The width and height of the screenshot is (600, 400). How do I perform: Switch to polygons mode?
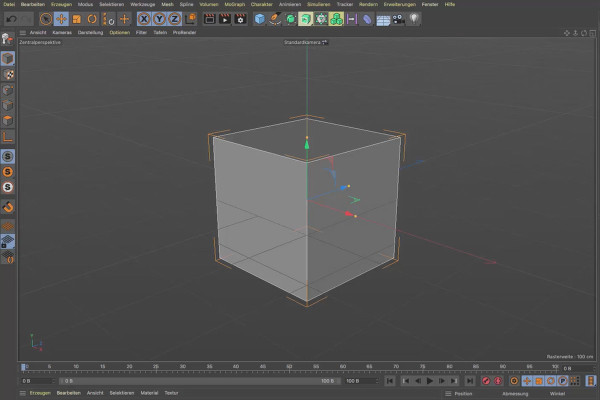(x=8, y=121)
